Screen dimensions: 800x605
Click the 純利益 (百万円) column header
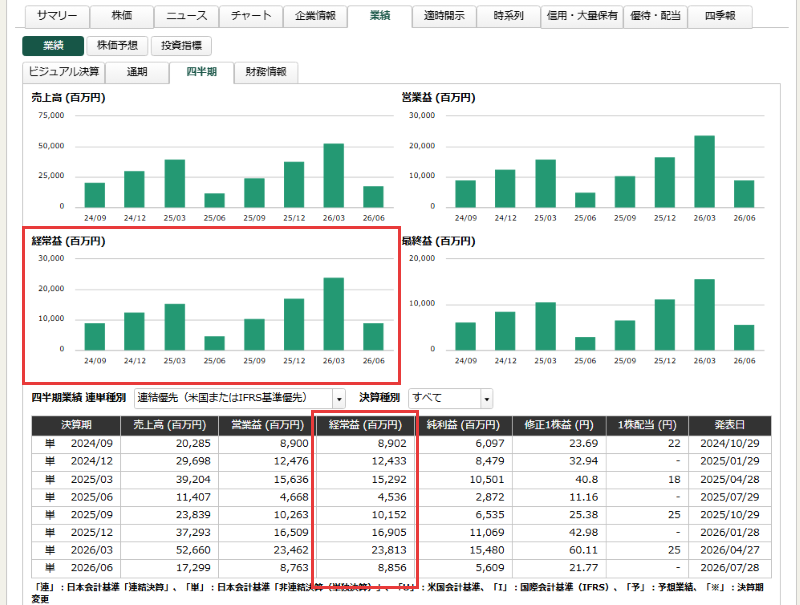463,425
